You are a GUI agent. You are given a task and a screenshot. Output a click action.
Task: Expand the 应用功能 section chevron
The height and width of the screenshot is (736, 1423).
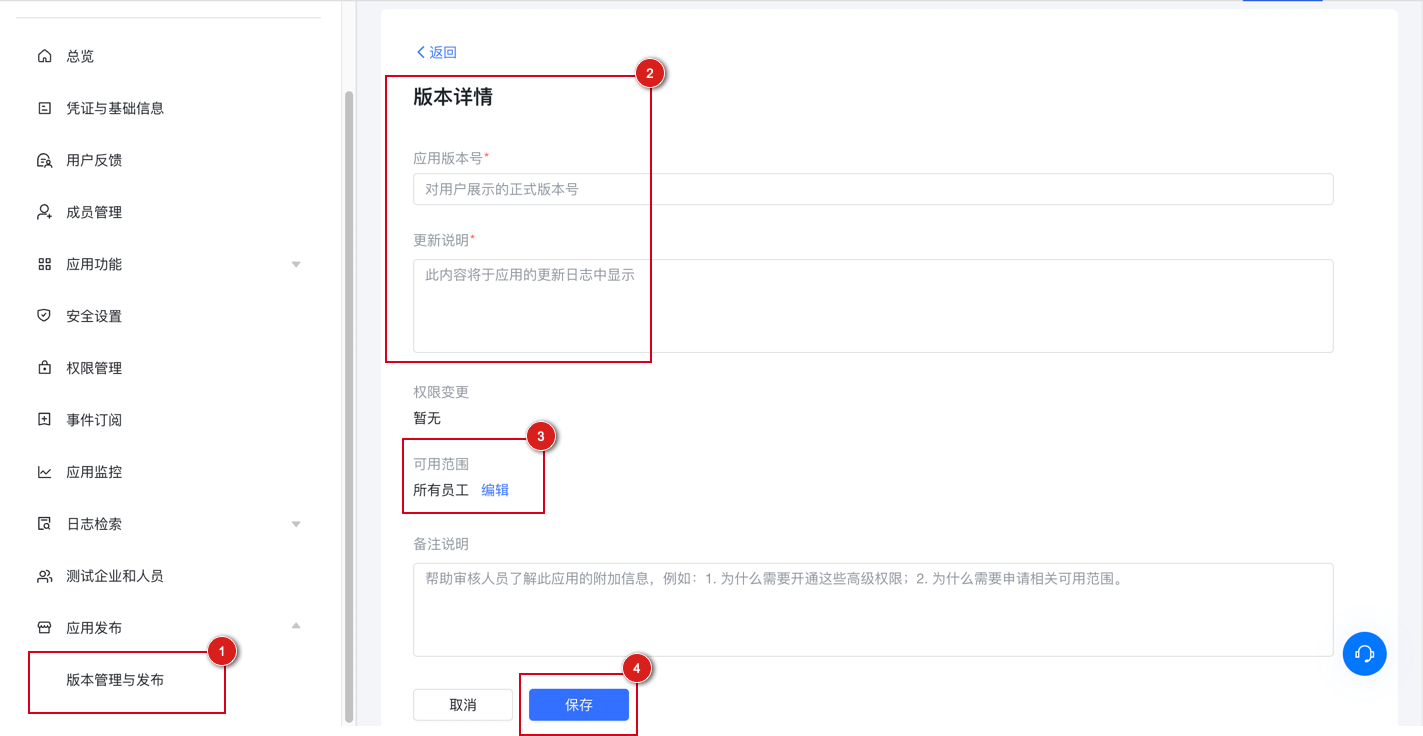tap(296, 264)
